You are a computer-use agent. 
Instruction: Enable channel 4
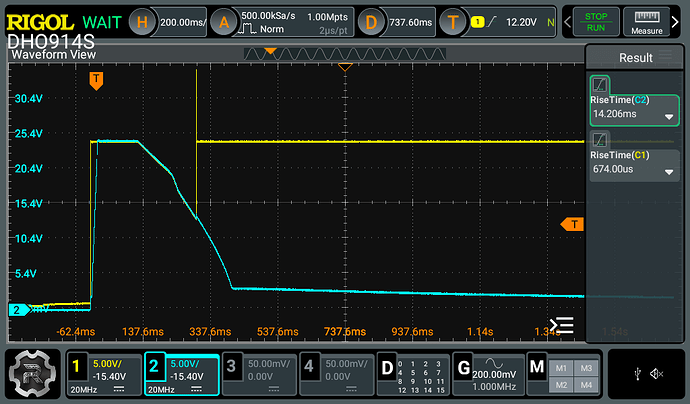tap(309, 364)
